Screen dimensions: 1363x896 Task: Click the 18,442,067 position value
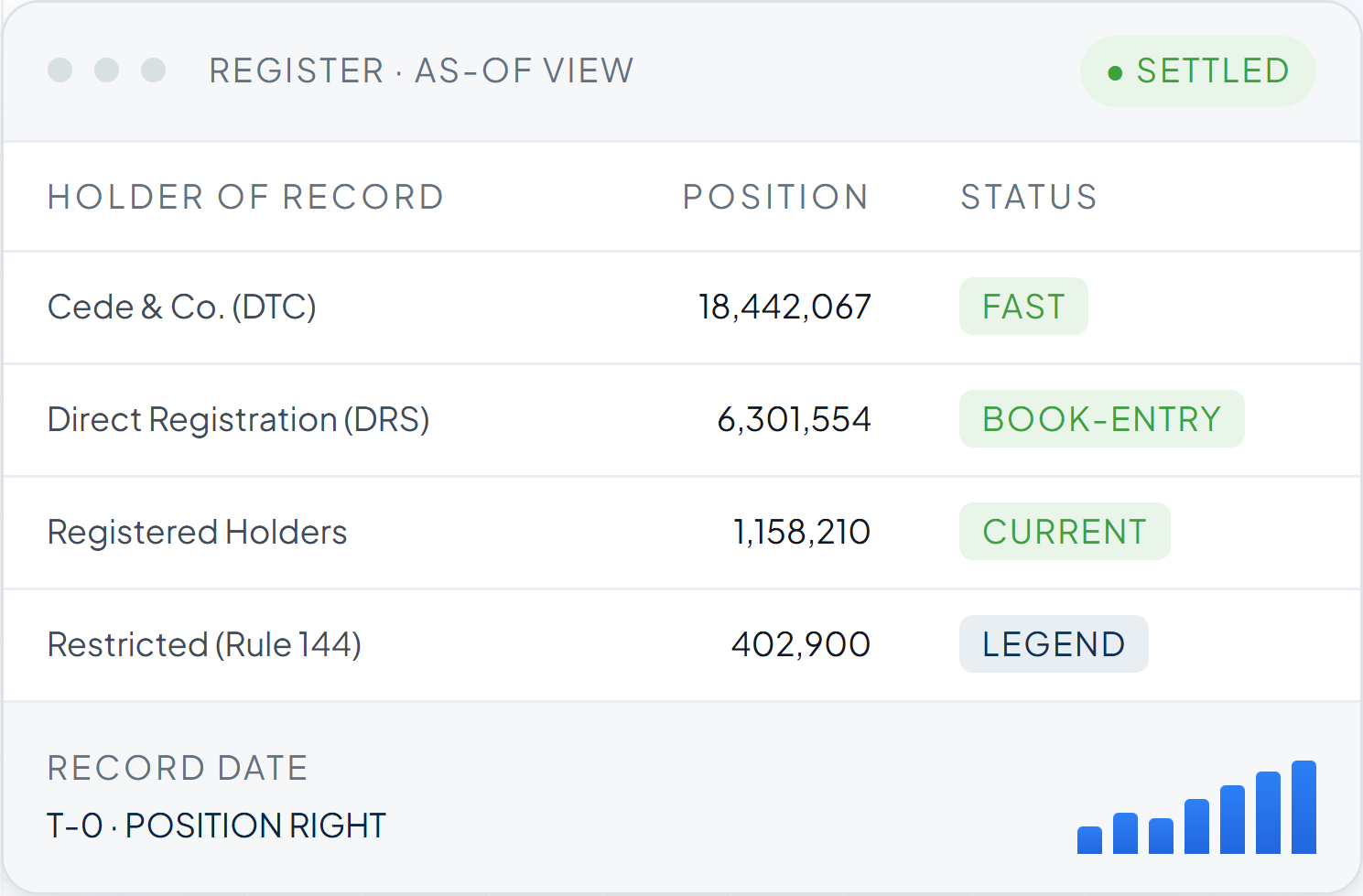(784, 308)
